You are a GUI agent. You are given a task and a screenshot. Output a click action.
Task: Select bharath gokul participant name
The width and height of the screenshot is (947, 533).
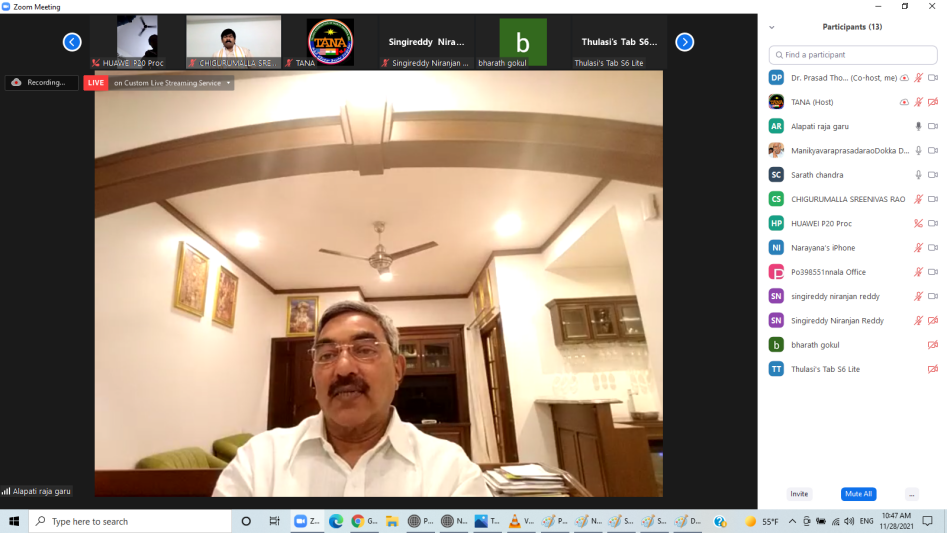tap(815, 345)
